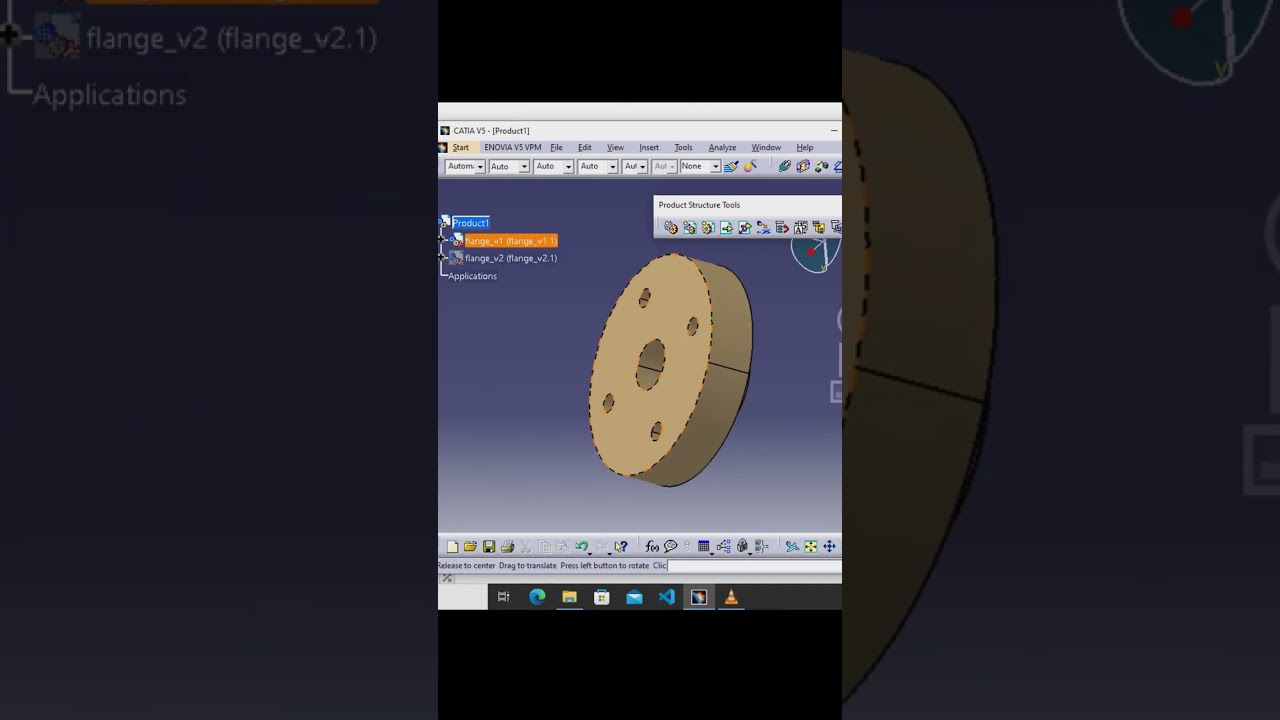1280x720 pixels.
Task: Click the Replace Component icon
Action: [763, 228]
